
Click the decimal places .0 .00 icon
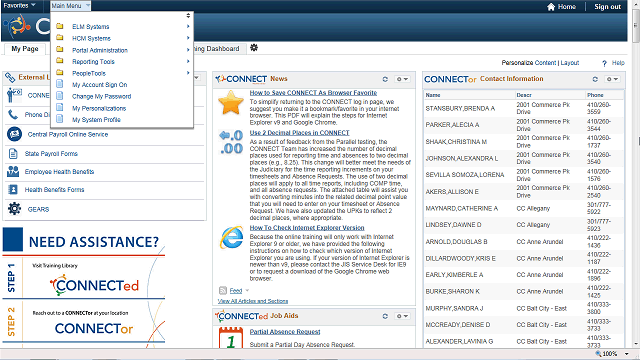pos(231,142)
